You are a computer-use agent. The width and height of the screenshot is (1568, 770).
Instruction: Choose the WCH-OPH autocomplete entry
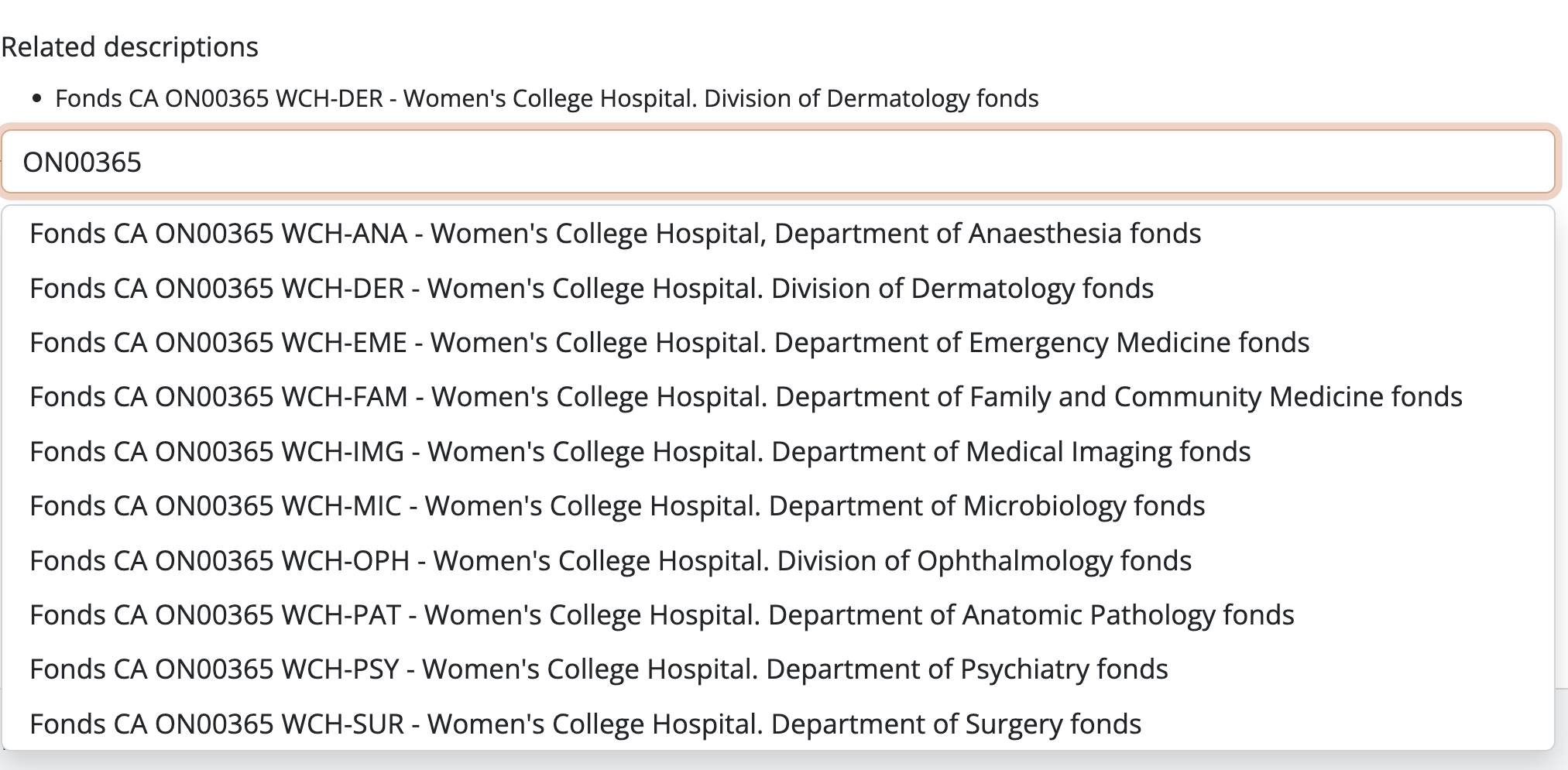point(610,561)
